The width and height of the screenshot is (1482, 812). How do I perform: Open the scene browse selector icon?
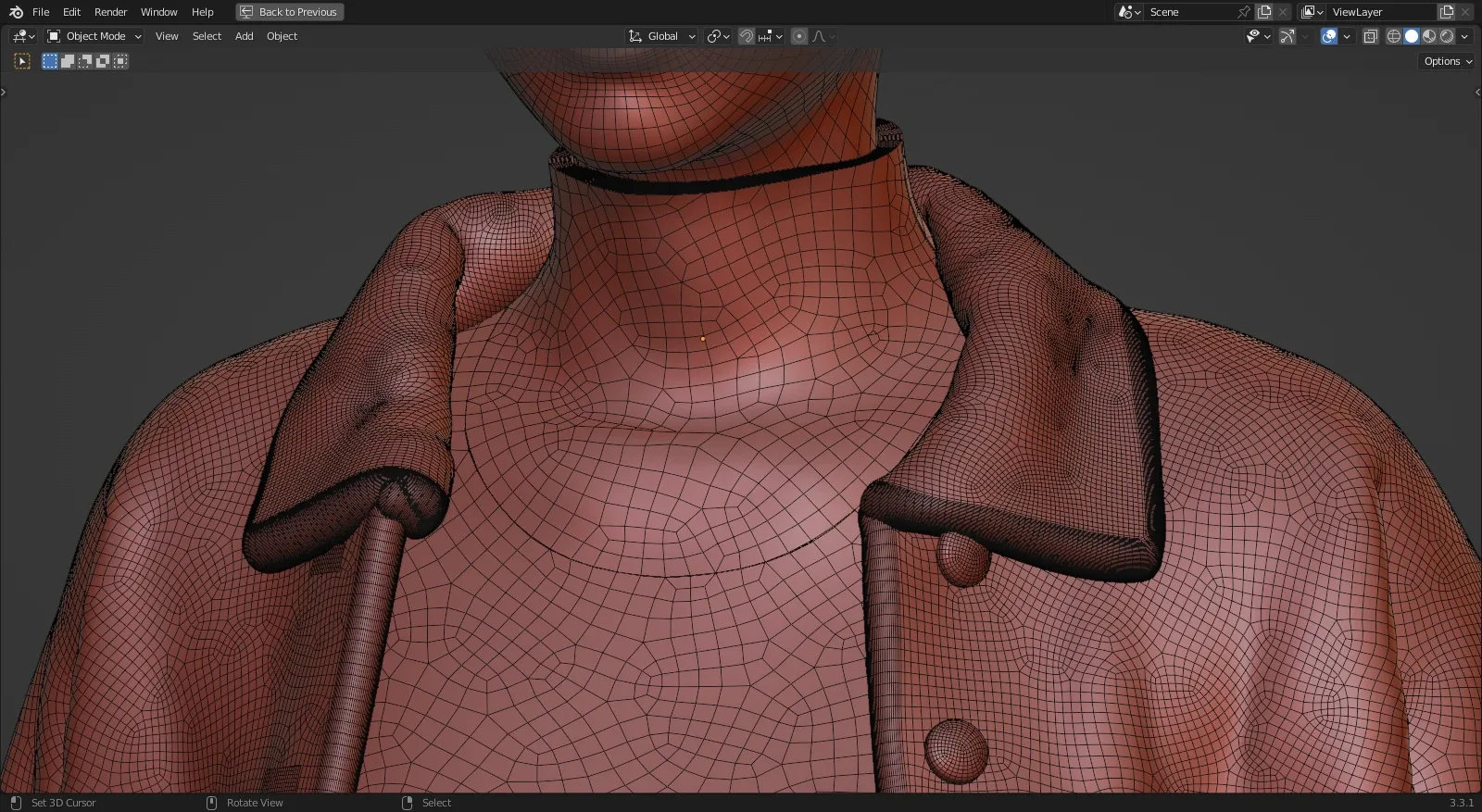(x=1129, y=12)
